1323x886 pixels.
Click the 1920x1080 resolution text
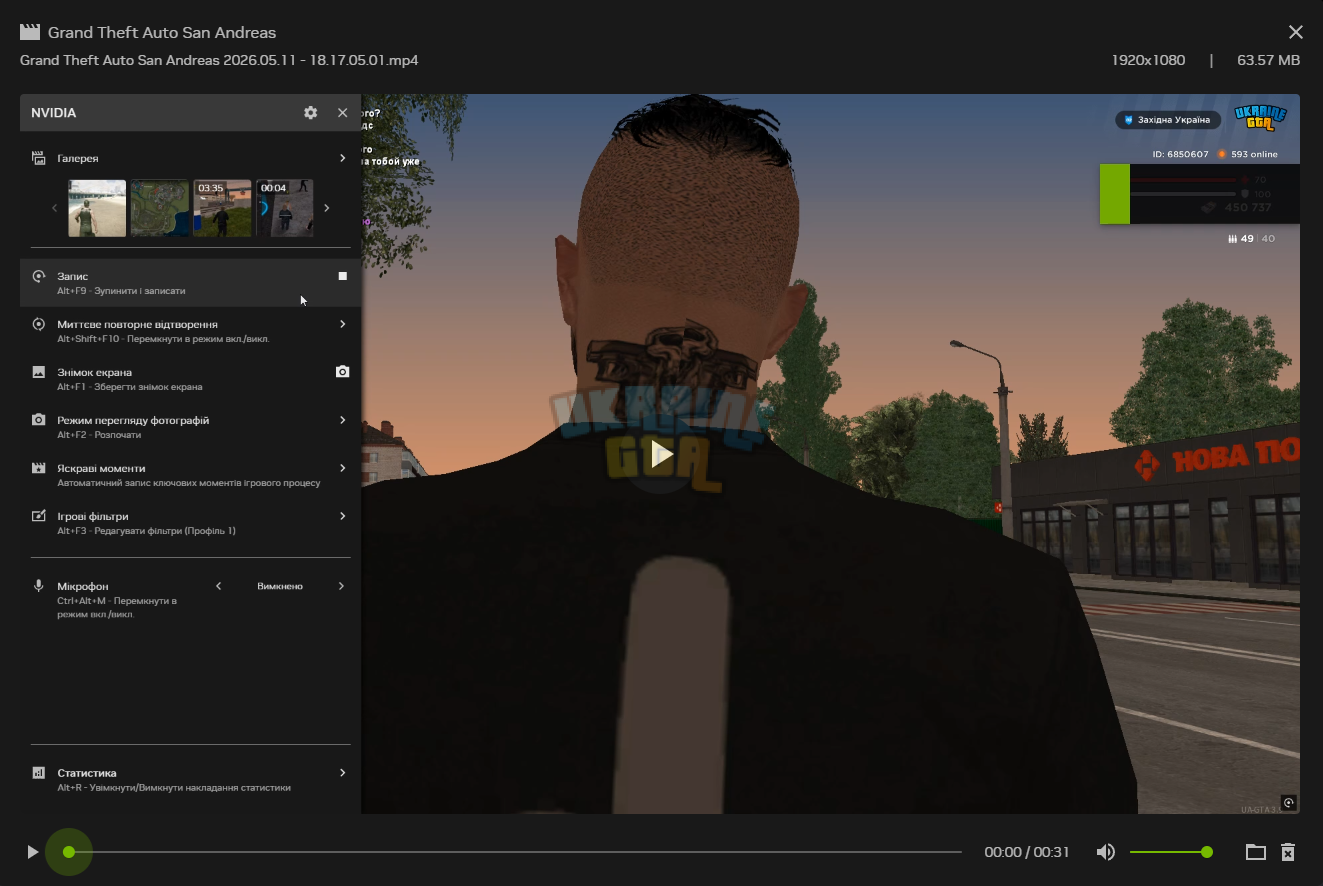1148,60
